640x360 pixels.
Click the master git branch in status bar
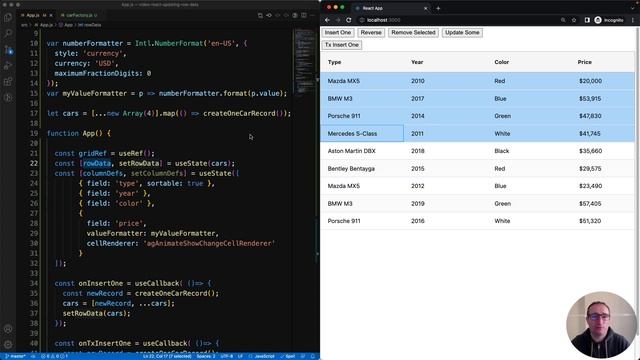coord(16,356)
